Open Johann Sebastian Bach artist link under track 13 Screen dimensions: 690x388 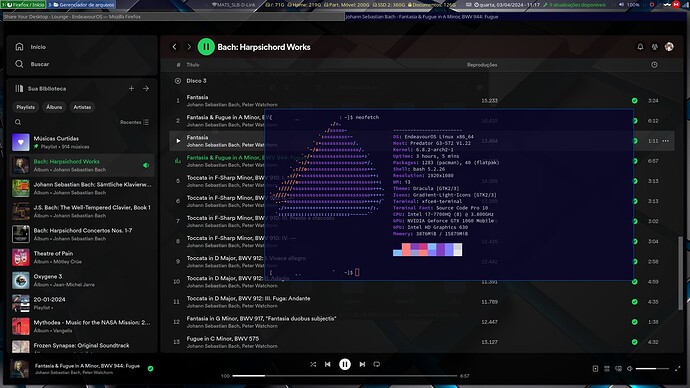point(213,346)
